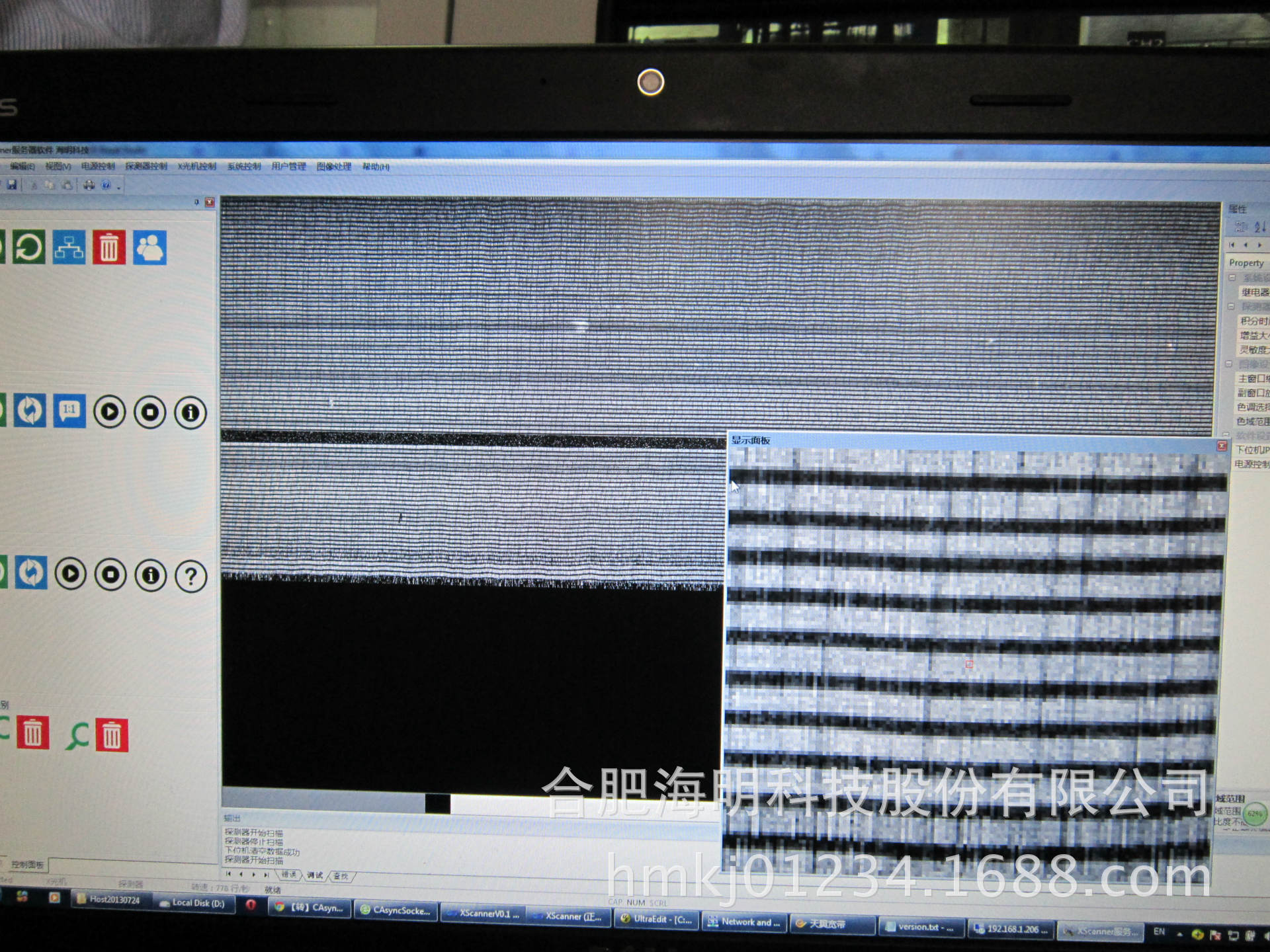Click the play button in third row
Screen dimensions: 1270x952
[x=70, y=574]
